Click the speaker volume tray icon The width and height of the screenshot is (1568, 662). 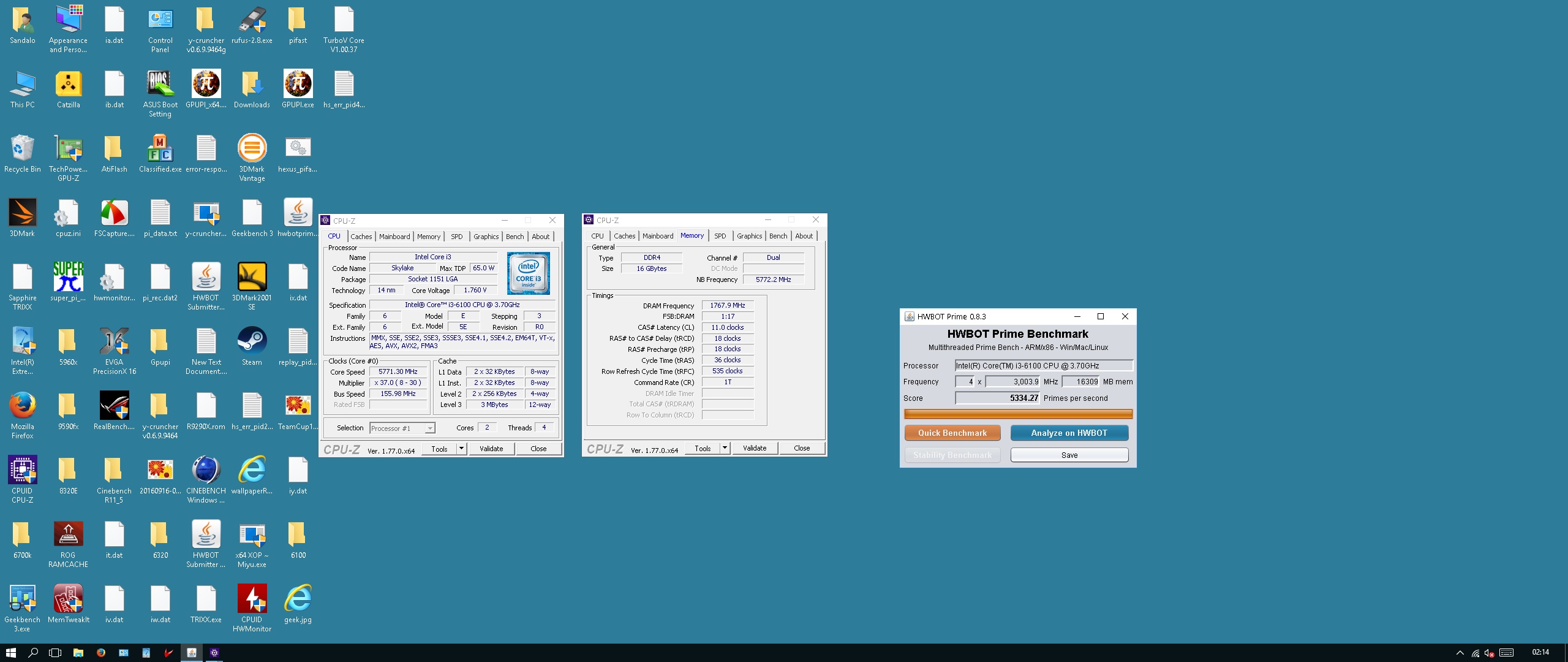click(1489, 653)
